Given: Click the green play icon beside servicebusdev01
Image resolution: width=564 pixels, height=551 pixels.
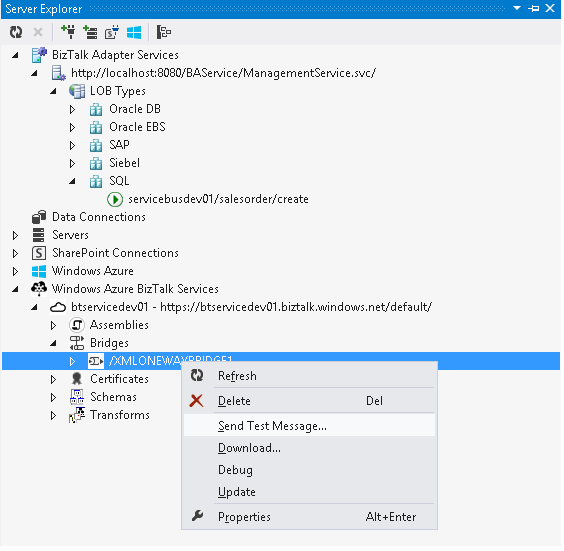Looking at the screenshot, I should 115,199.
